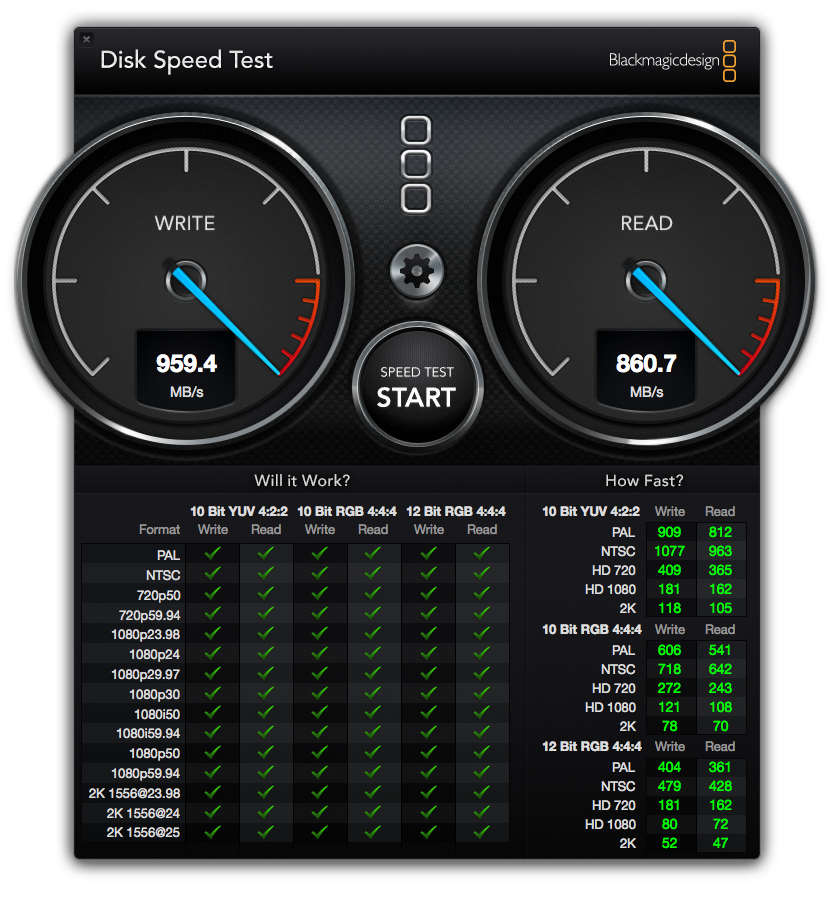Click the 47 2K read value

click(721, 843)
